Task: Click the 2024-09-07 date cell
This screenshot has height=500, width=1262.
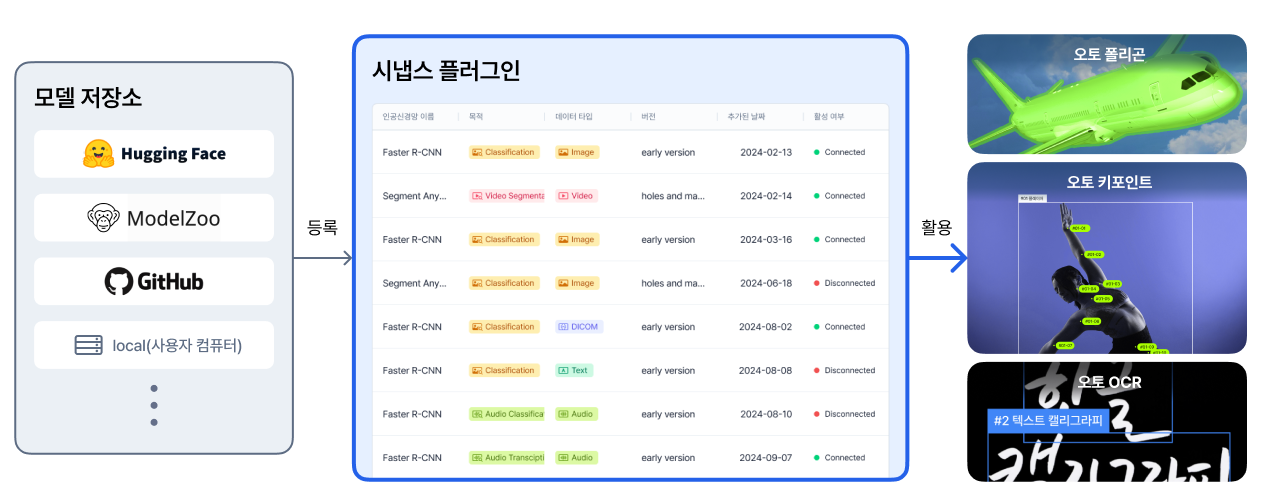Action: pyautogui.click(x=766, y=458)
